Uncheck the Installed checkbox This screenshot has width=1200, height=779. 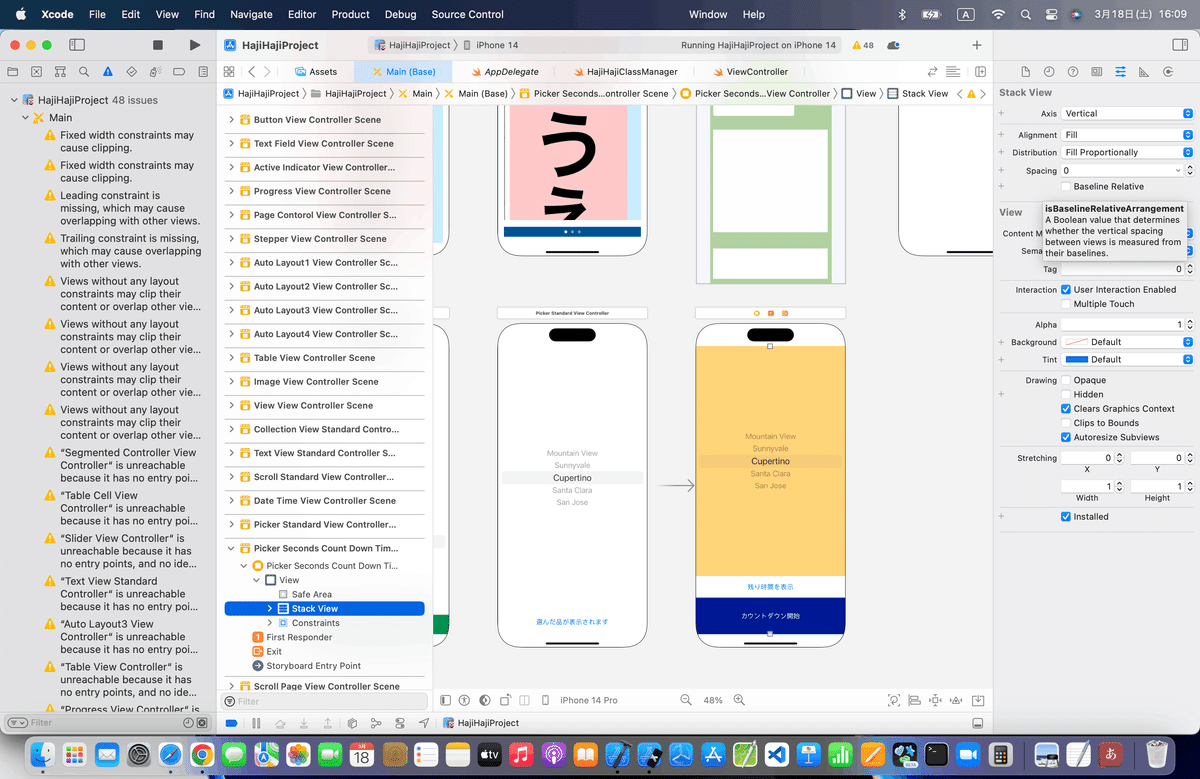coord(1066,517)
